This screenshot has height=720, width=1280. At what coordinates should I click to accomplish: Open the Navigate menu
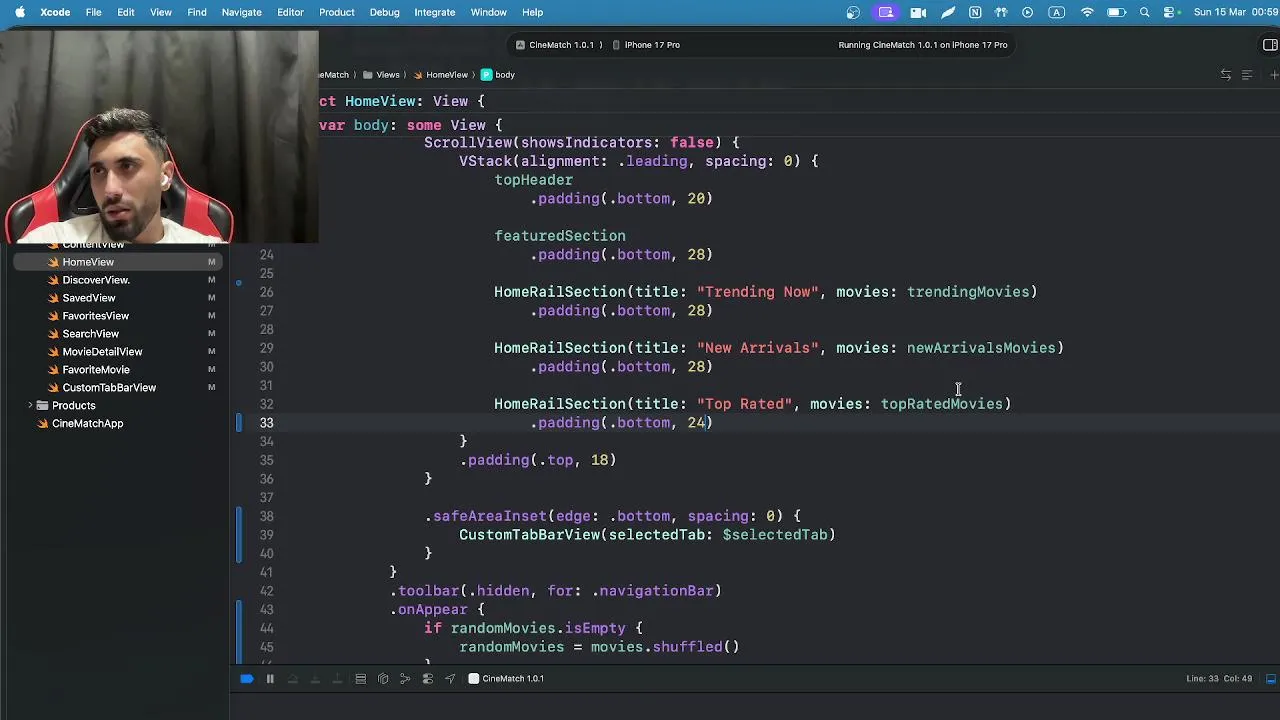pos(241,12)
